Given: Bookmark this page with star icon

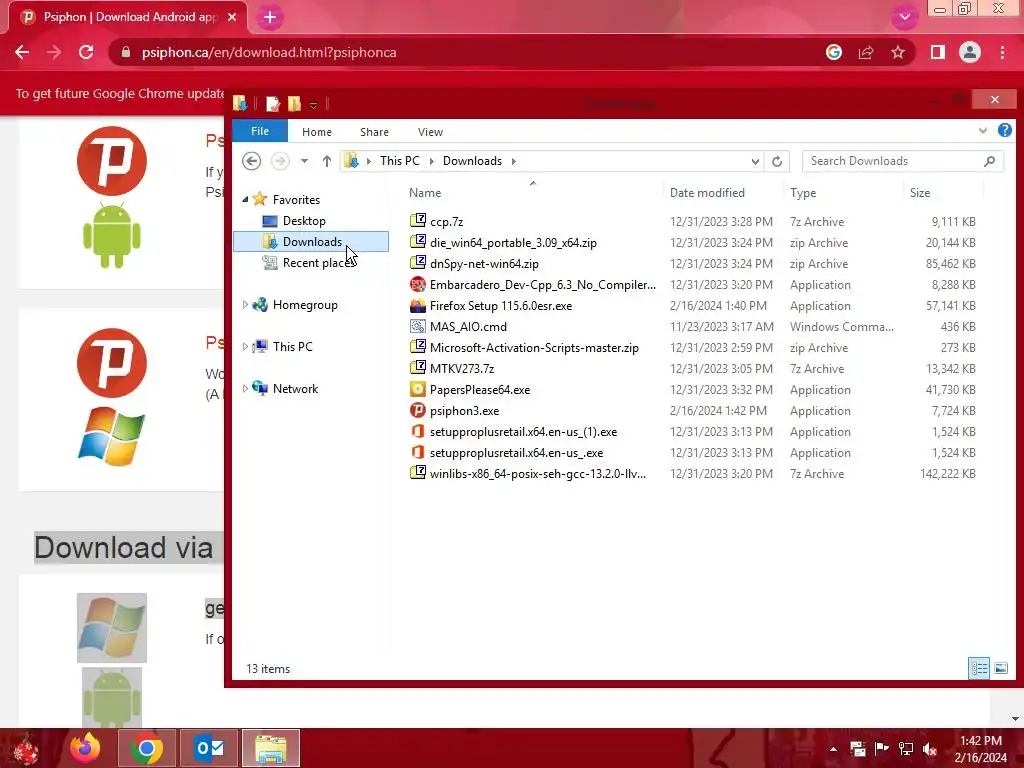Looking at the screenshot, I should (x=898, y=52).
